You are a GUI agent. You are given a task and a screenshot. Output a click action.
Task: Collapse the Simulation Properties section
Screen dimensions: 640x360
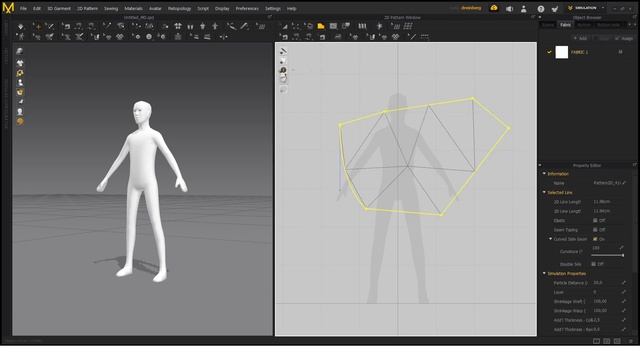coord(544,273)
